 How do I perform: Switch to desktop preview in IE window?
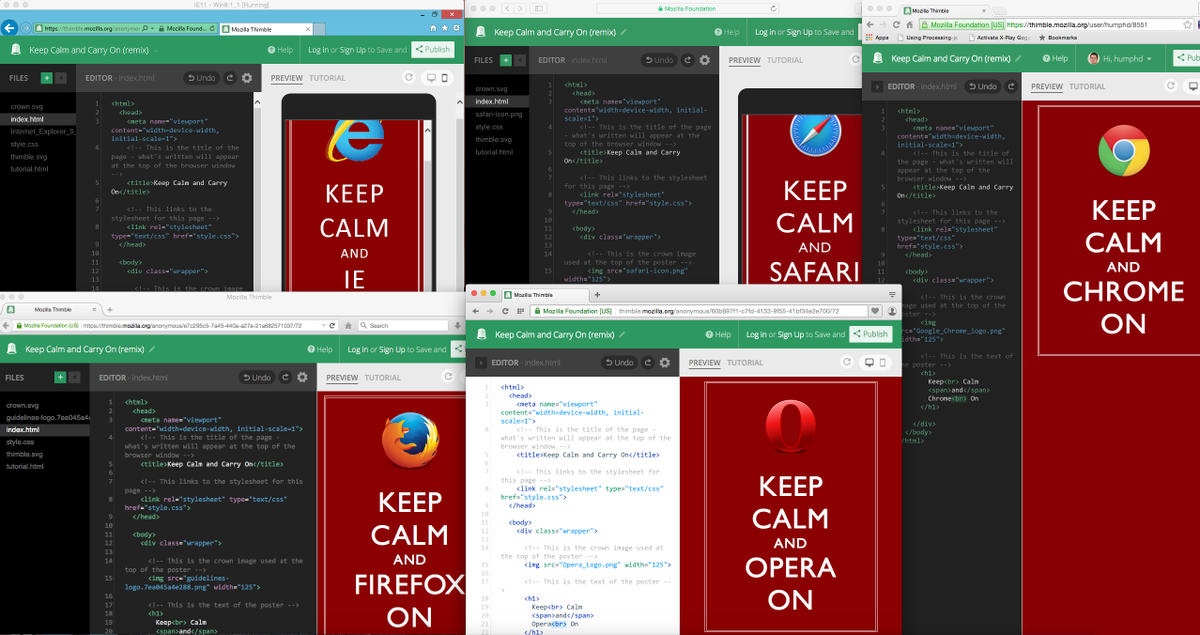click(x=431, y=77)
